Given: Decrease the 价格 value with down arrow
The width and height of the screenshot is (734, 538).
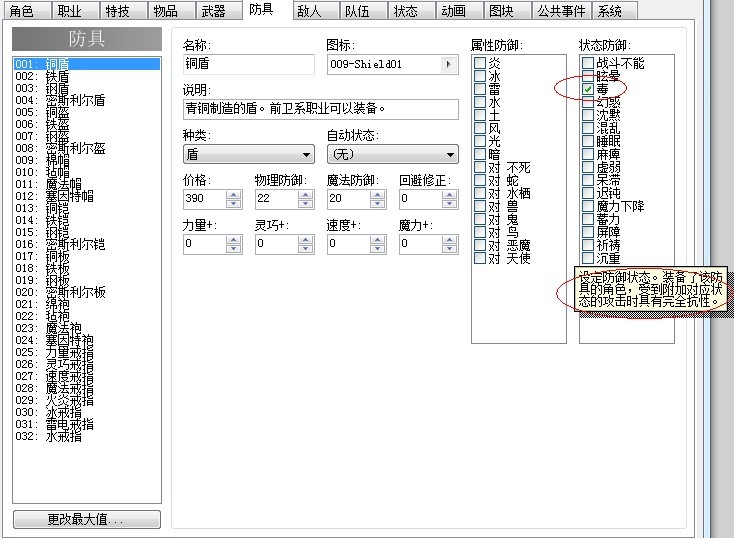Looking at the screenshot, I should click(x=234, y=203).
